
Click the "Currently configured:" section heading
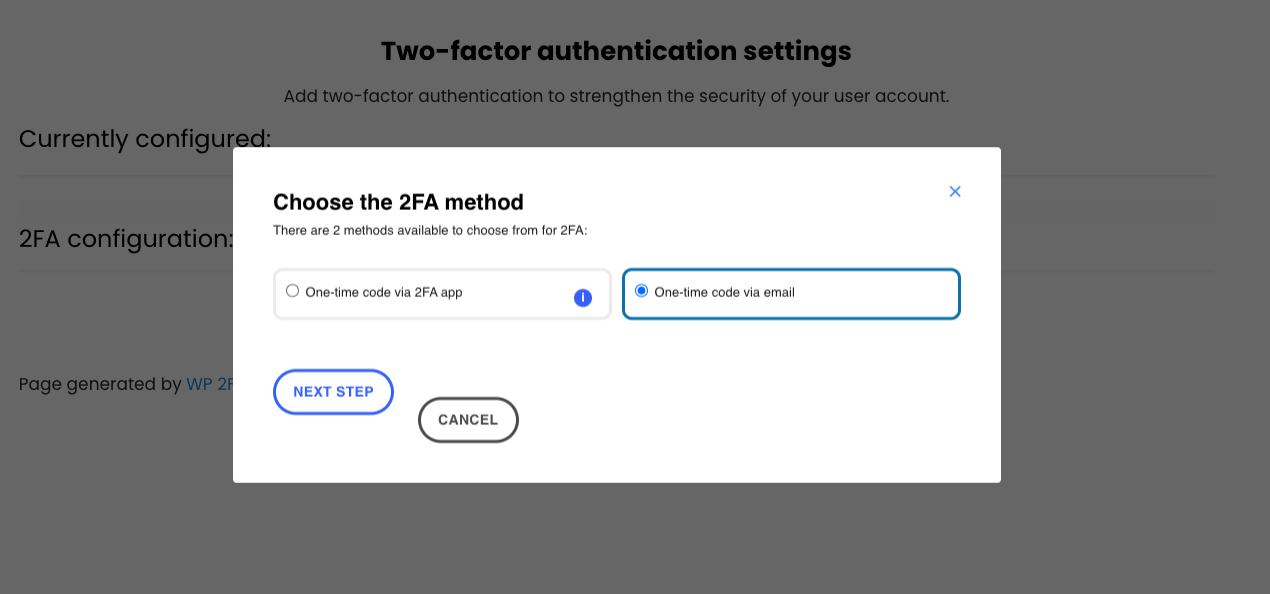145,139
